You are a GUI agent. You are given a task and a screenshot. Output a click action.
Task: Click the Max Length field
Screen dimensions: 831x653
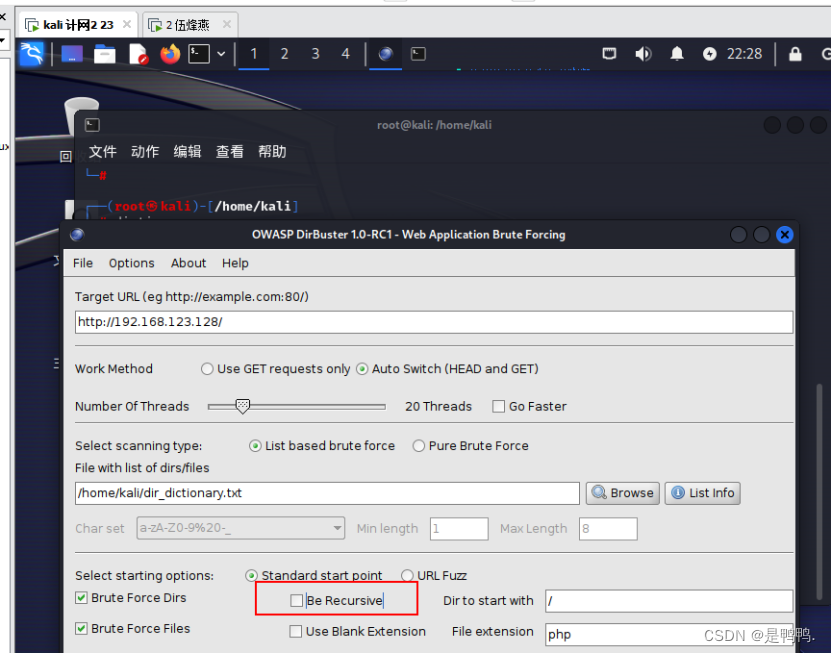coord(608,528)
